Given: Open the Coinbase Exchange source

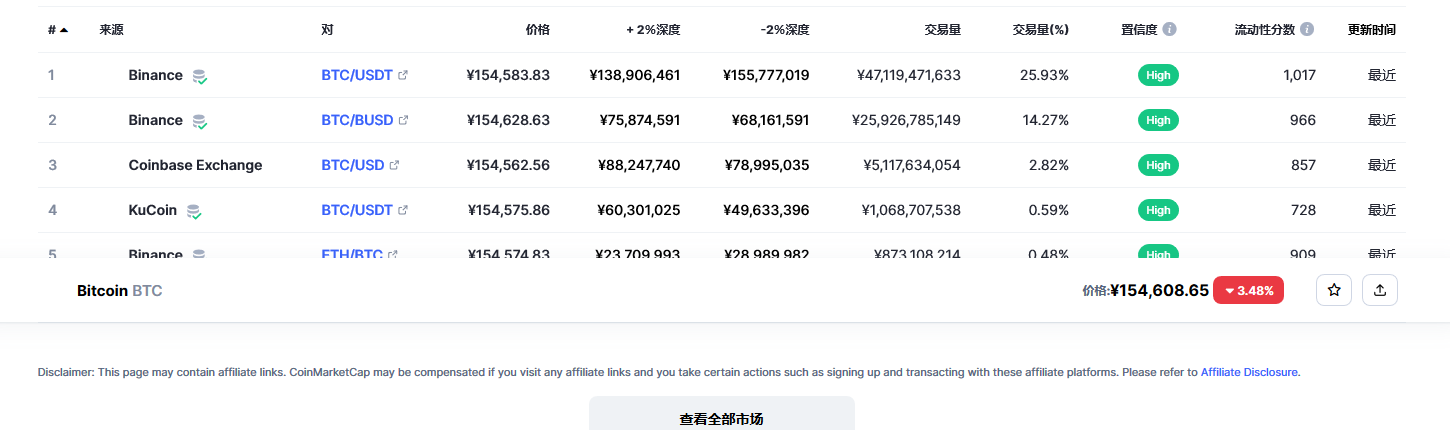Looking at the screenshot, I should [x=195, y=165].
